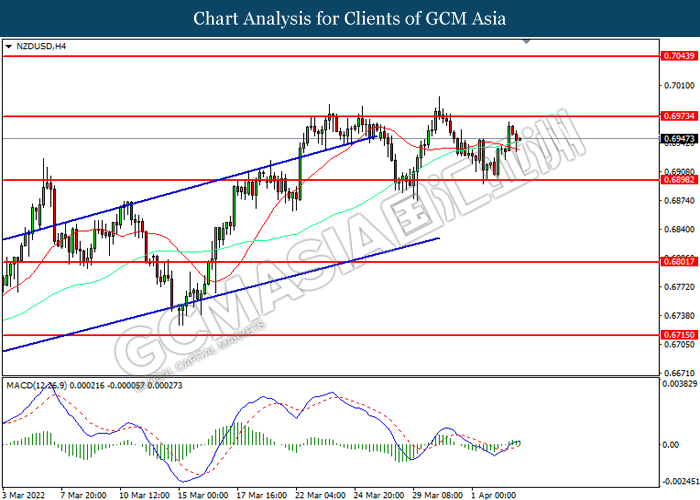Select the 0.69734 price level label

[x=679, y=116]
